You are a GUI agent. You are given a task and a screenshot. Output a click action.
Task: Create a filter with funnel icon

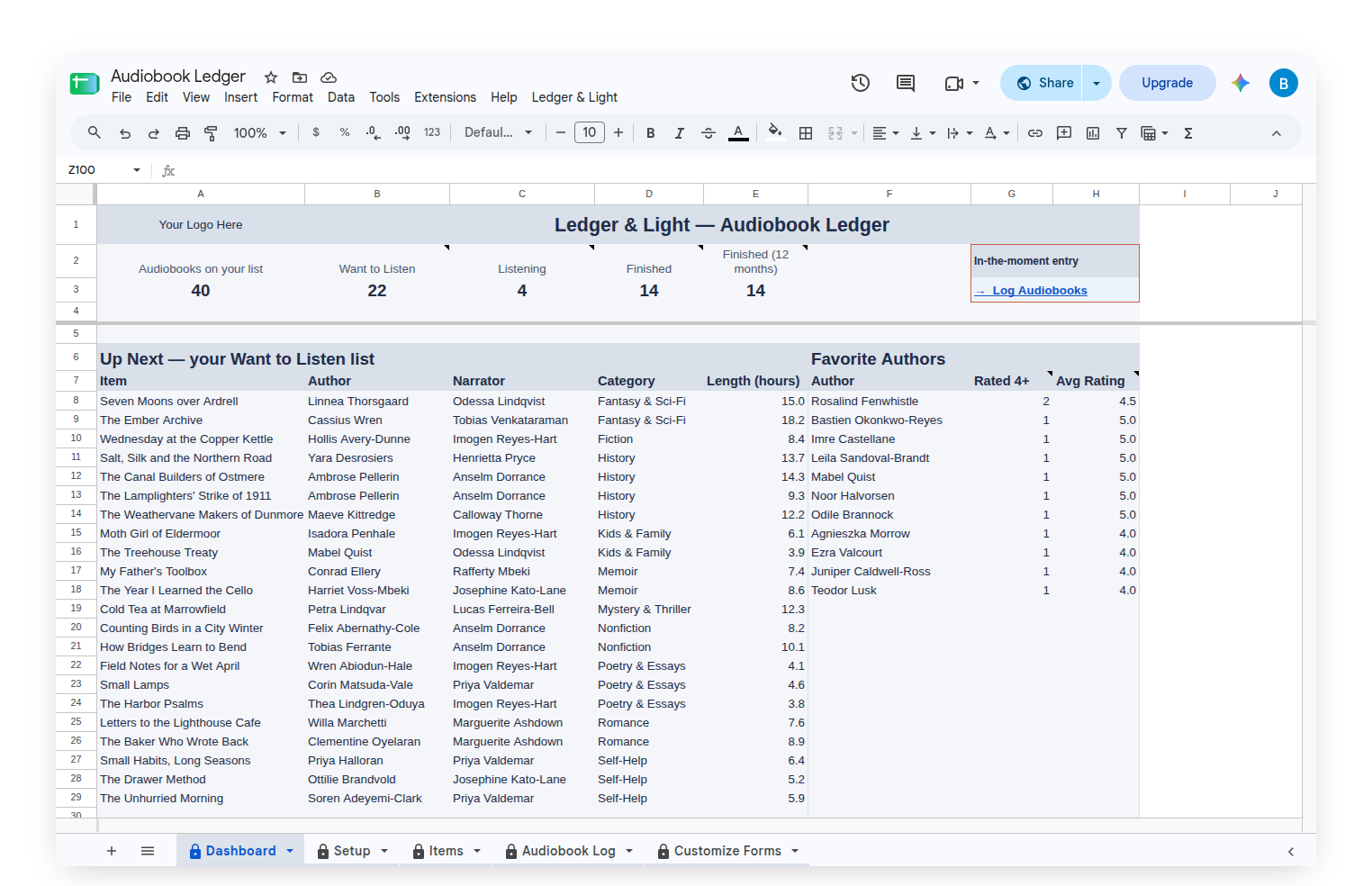1122,133
